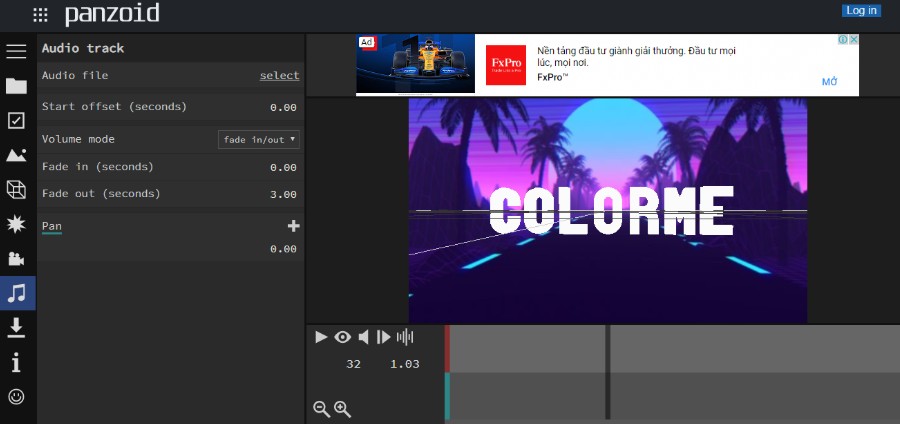Edit the Start offset value
The image size is (900, 424).
click(283, 108)
